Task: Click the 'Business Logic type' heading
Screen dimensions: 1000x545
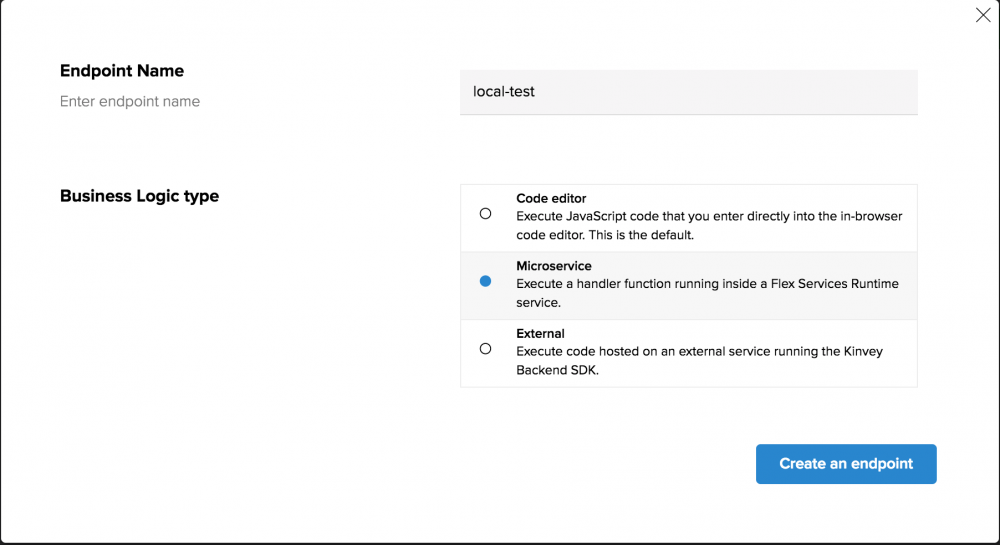Action: coord(139,196)
